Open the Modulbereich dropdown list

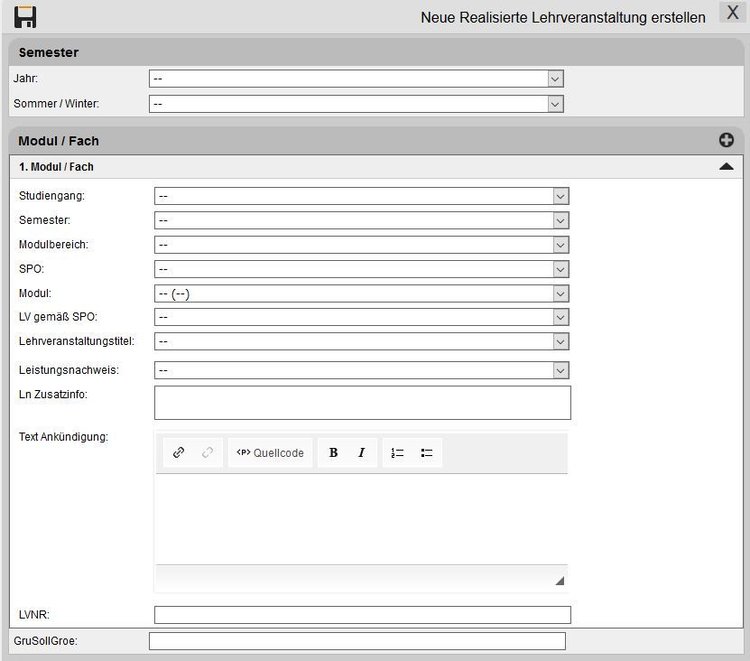click(361, 245)
